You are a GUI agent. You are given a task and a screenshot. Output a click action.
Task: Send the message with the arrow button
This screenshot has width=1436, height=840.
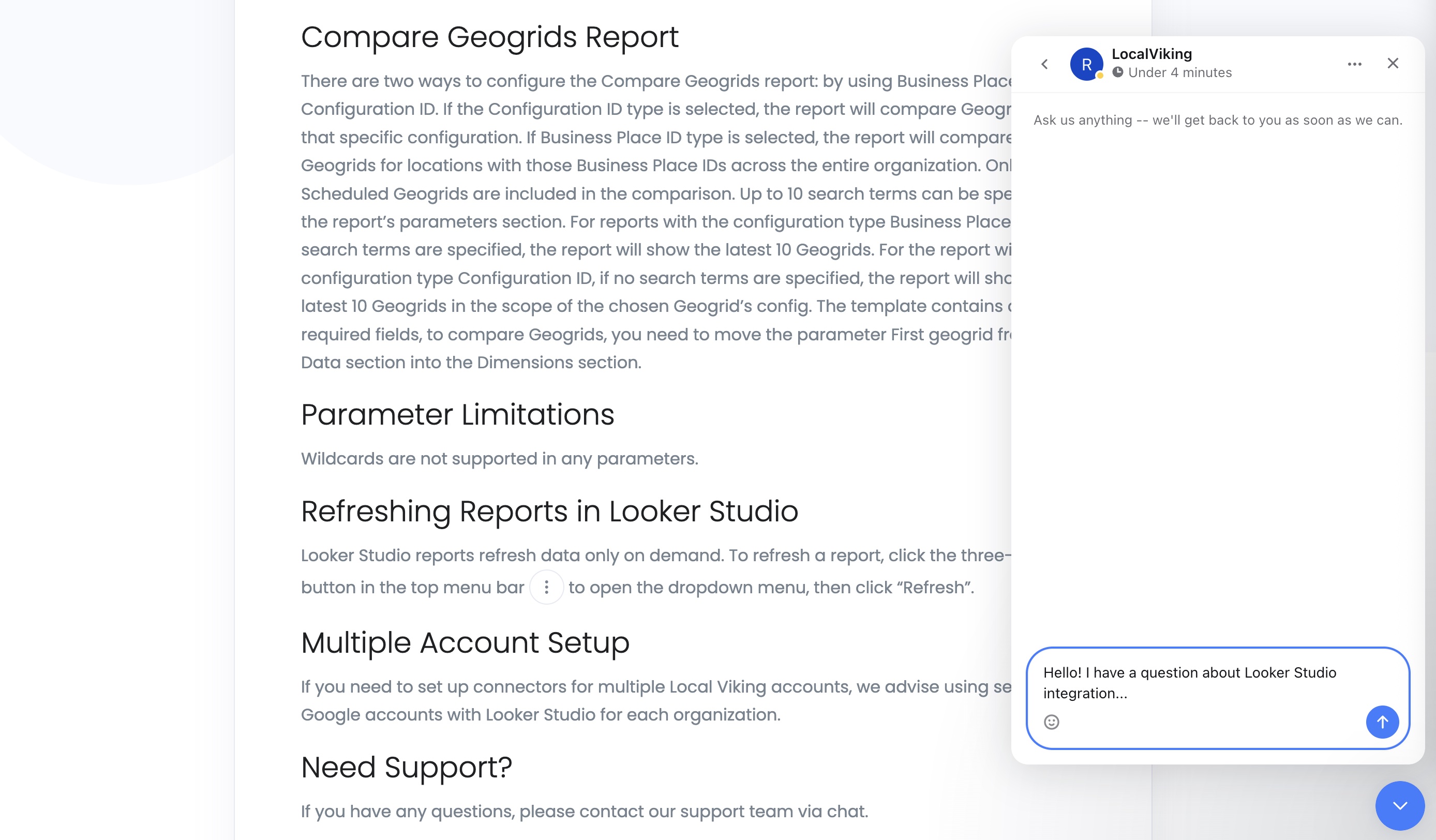(x=1382, y=722)
